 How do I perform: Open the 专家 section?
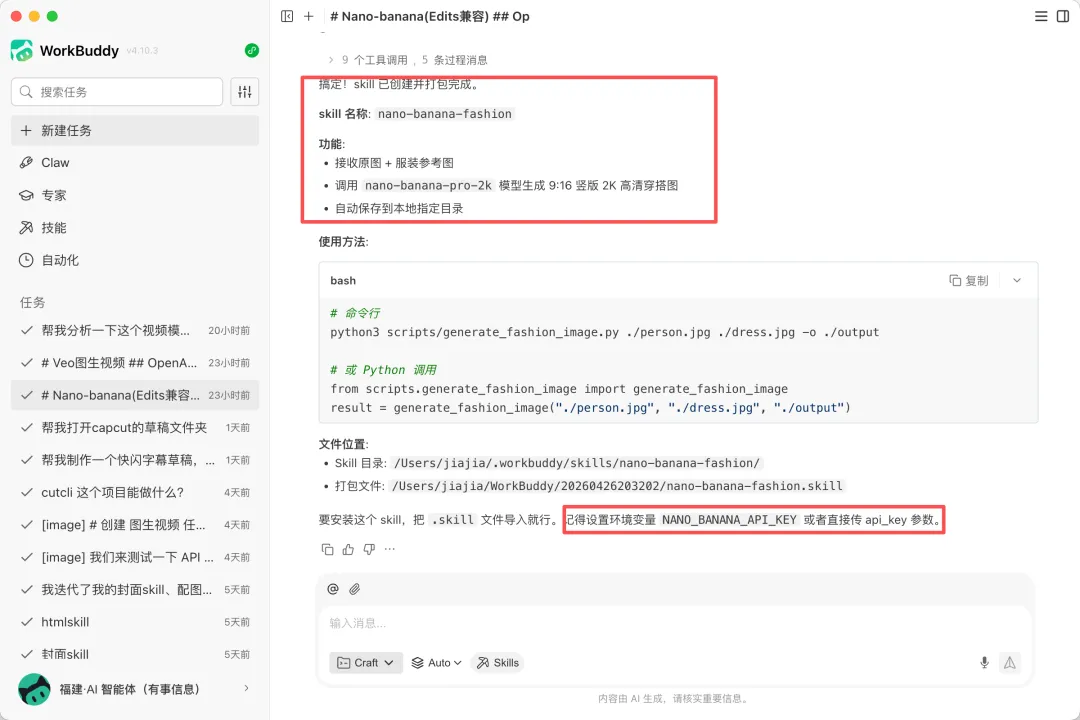(x=135, y=195)
